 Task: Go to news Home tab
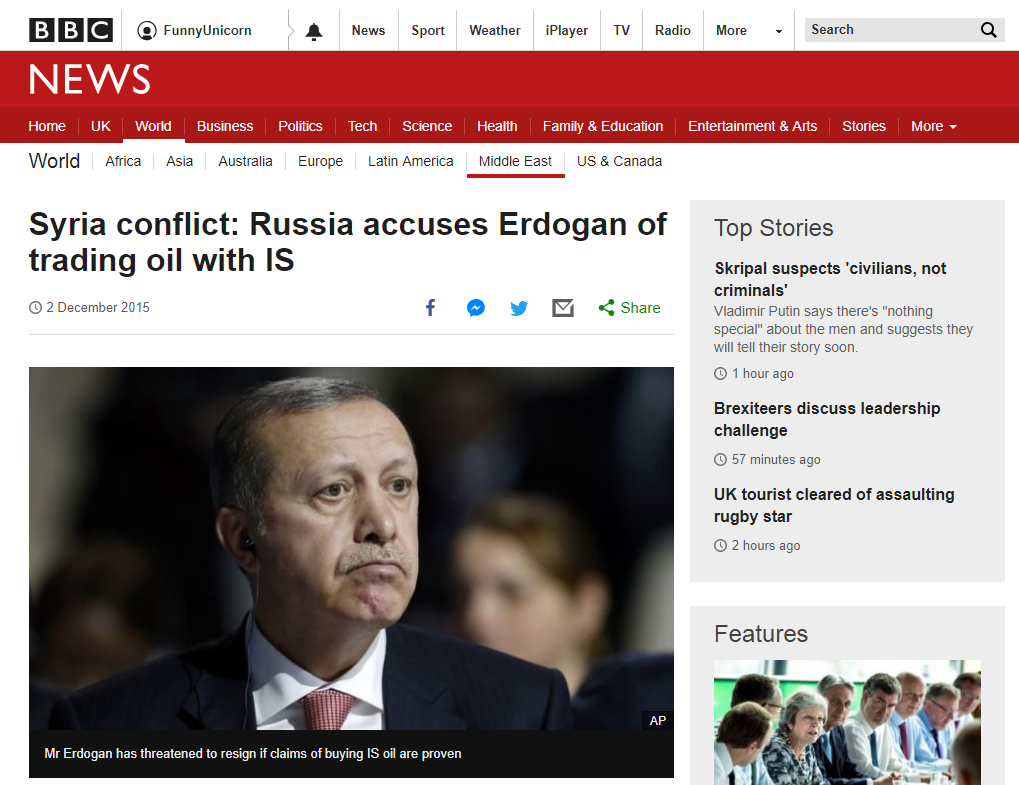[47, 126]
